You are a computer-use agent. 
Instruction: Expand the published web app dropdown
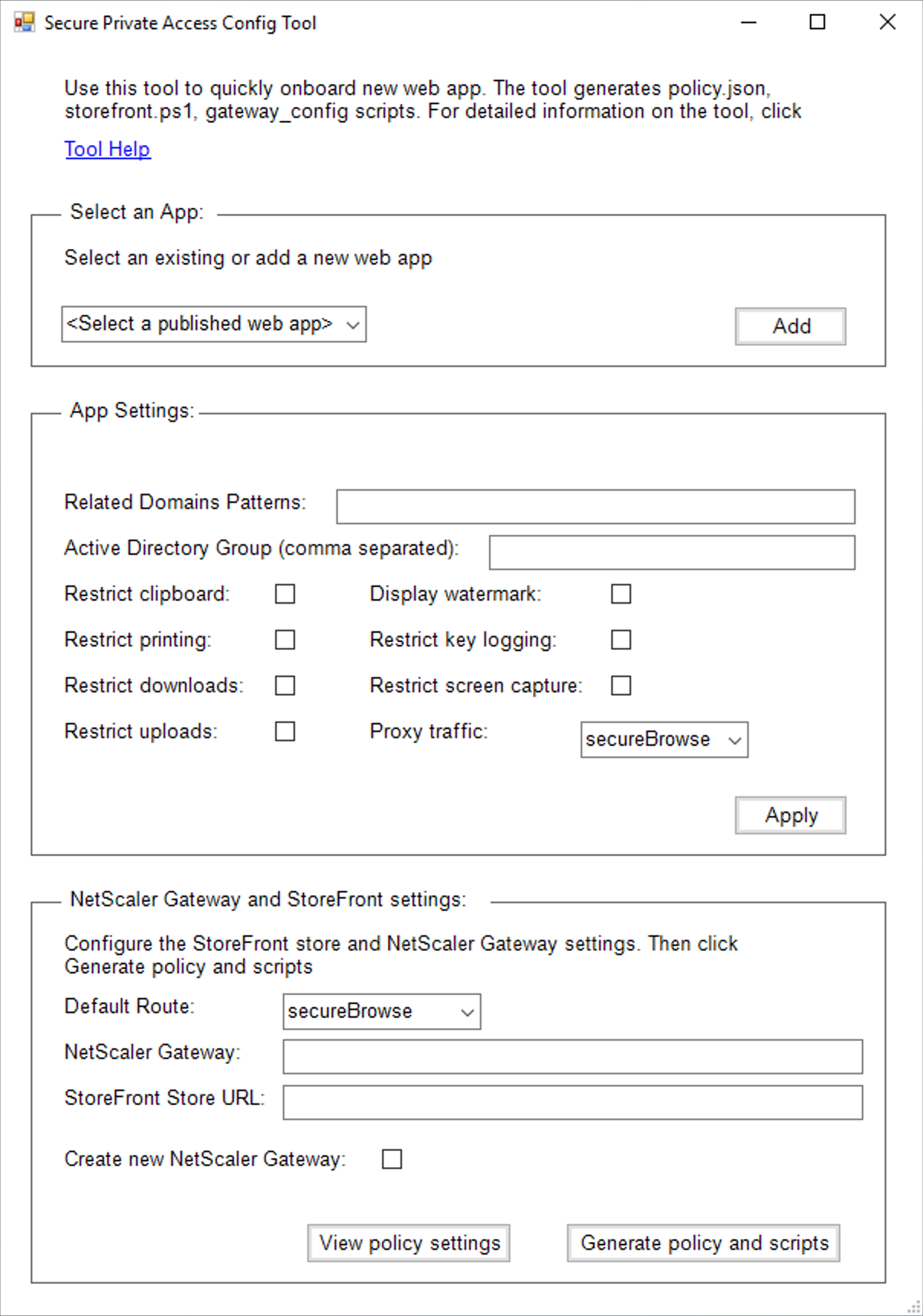point(213,324)
